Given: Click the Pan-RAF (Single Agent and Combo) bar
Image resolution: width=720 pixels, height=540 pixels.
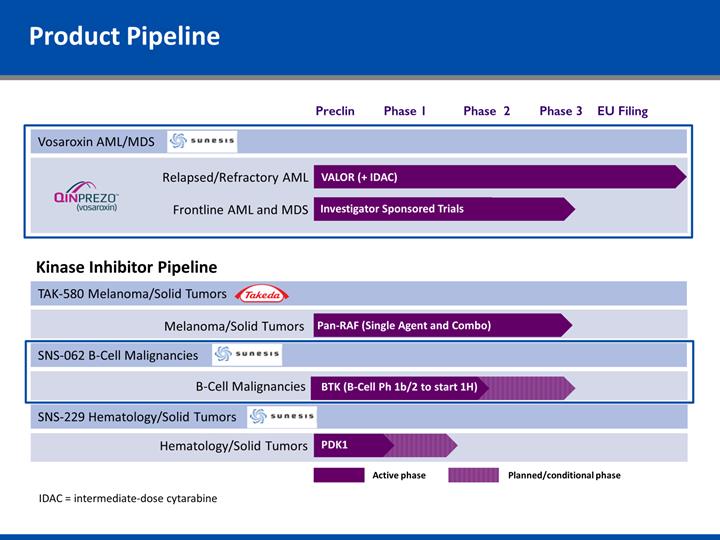Looking at the screenshot, I should tap(442, 325).
